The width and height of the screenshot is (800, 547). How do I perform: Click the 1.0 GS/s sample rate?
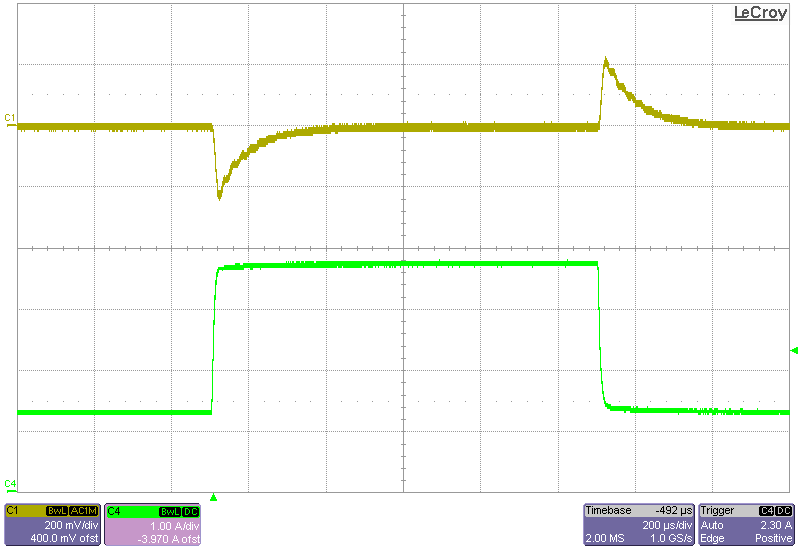(x=671, y=538)
